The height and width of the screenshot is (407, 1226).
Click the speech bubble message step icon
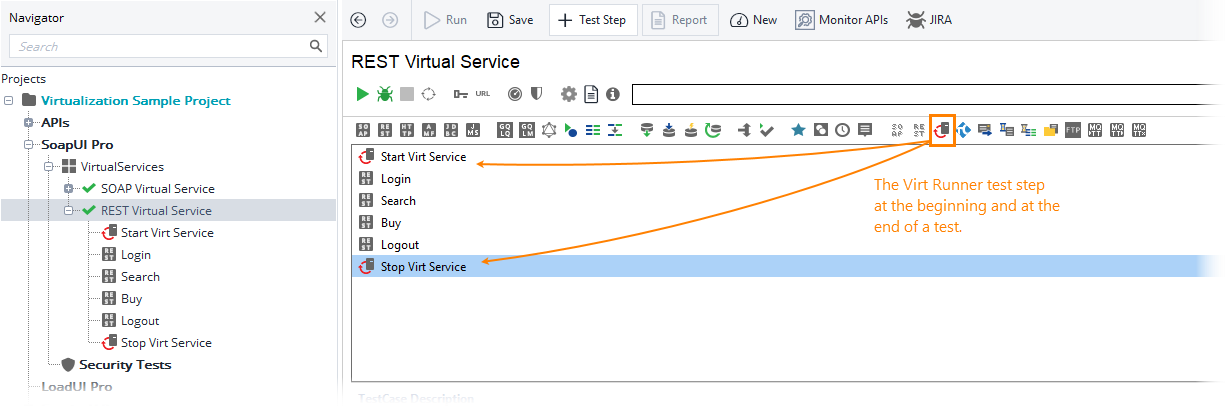point(865,129)
